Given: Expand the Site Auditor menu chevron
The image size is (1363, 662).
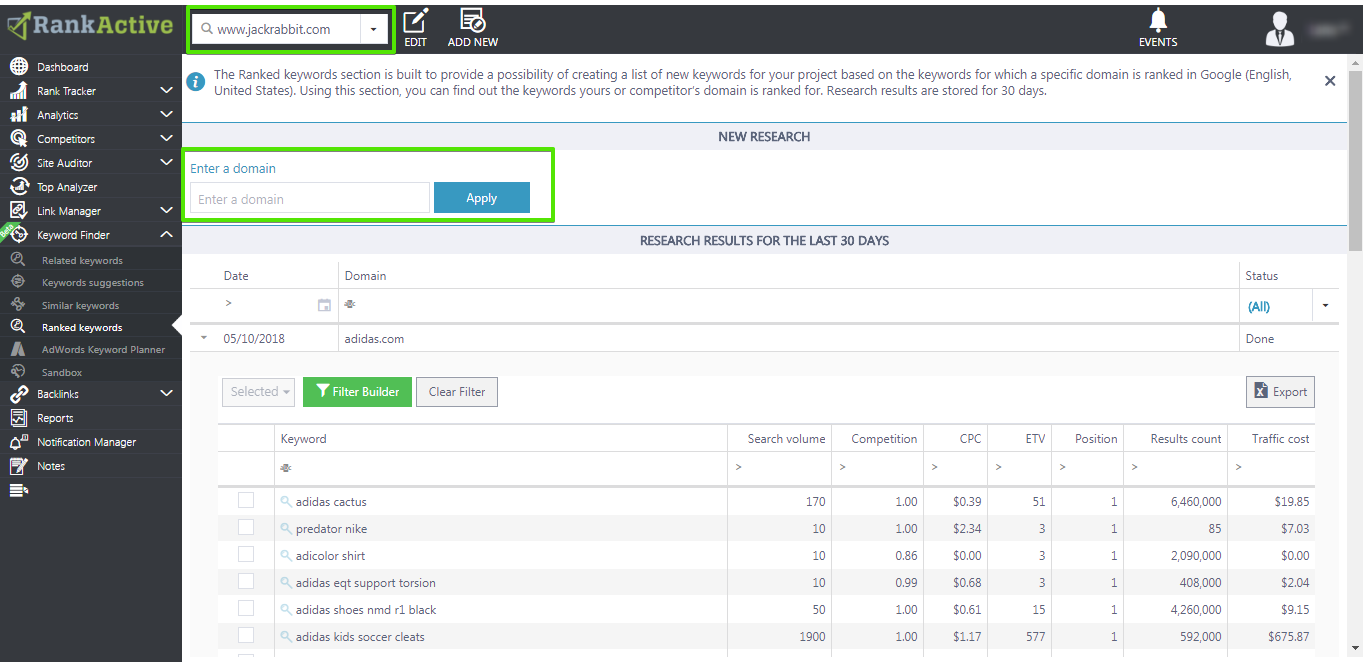Looking at the screenshot, I should 166,163.
